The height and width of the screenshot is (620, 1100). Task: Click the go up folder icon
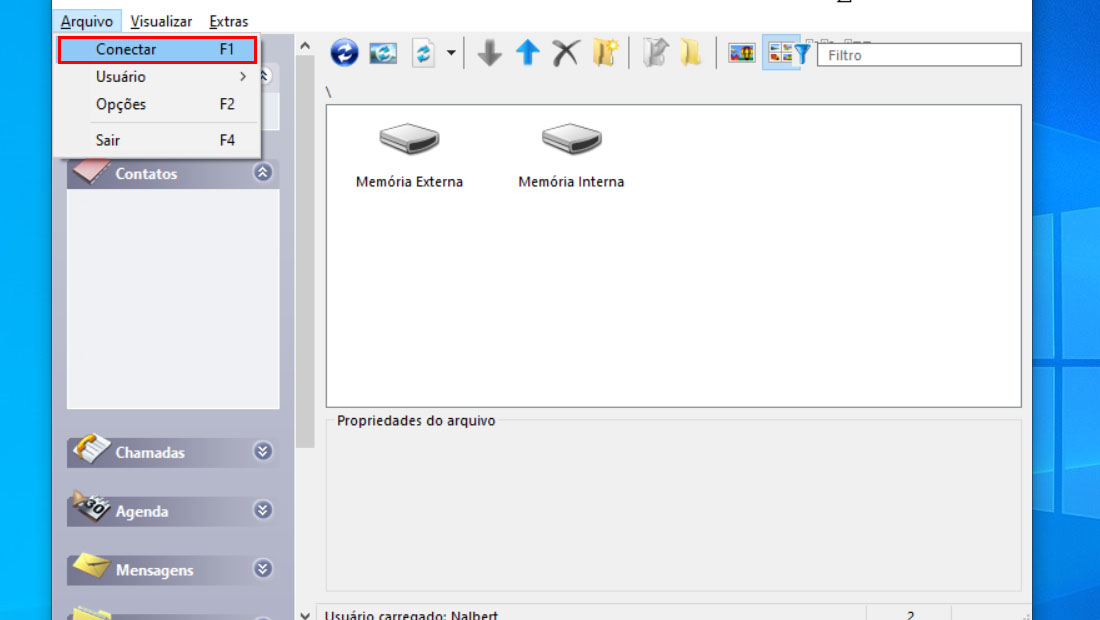[x=655, y=53]
